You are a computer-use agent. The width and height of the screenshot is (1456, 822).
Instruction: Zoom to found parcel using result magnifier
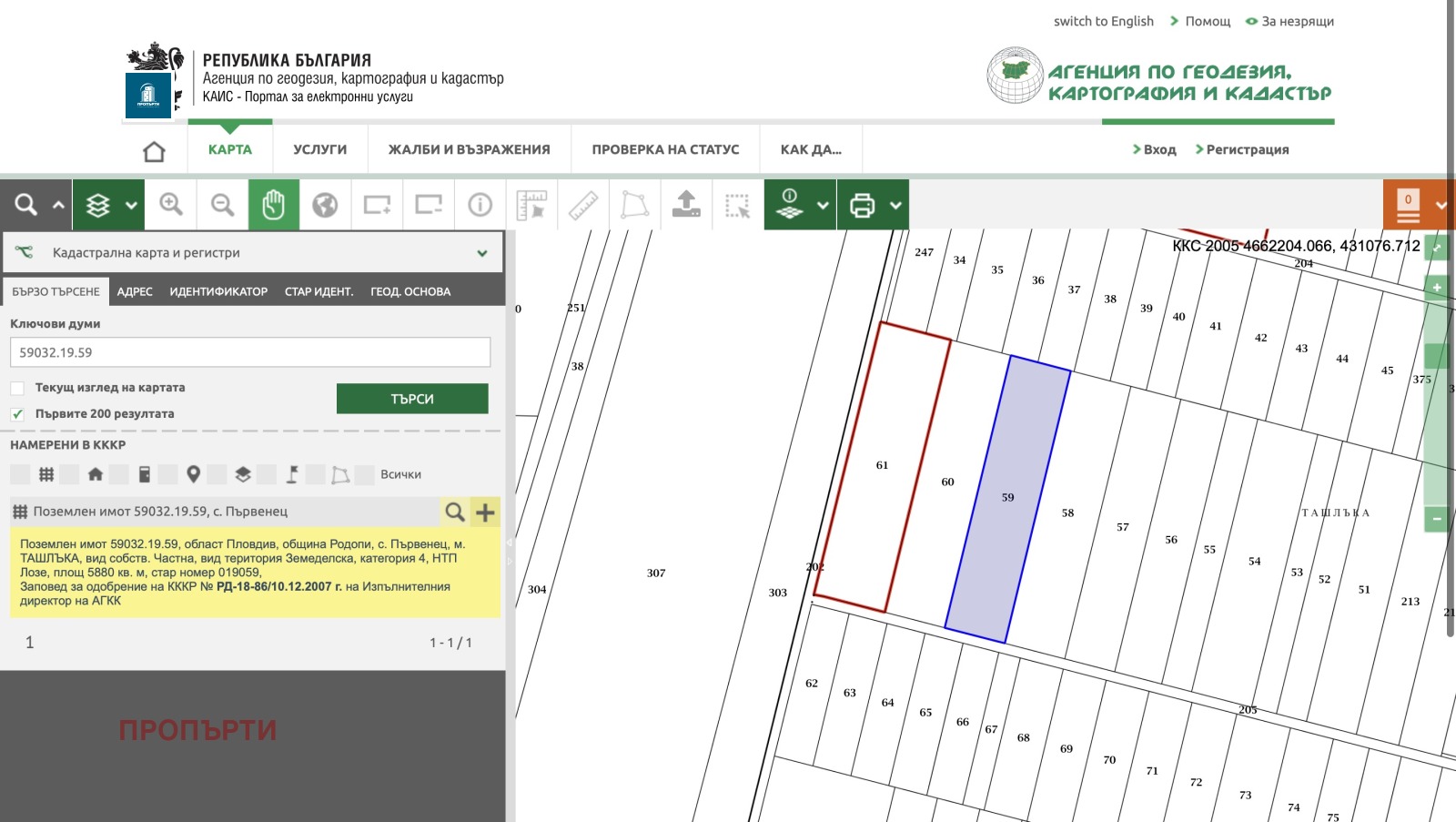pos(455,512)
